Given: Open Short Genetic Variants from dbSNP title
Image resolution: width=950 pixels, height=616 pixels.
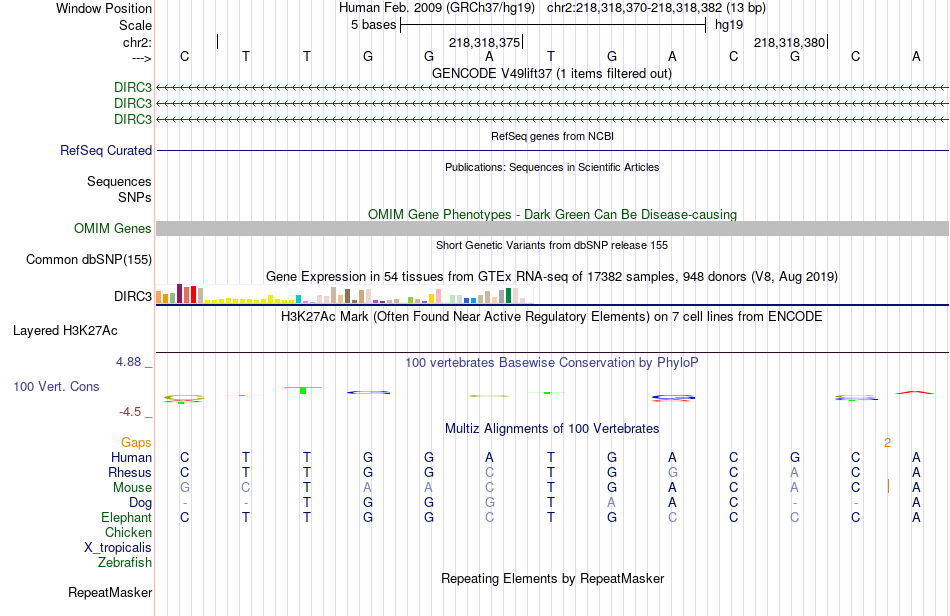Looking at the screenshot, I should click(552, 245).
